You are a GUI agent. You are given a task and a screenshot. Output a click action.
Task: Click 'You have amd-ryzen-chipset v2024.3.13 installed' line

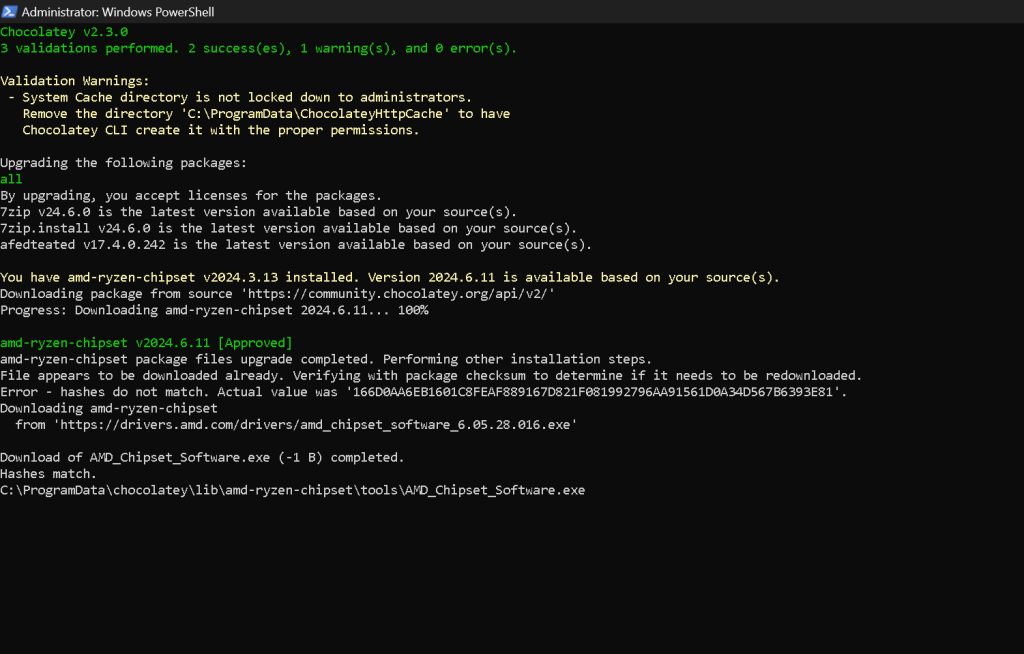[390, 277]
